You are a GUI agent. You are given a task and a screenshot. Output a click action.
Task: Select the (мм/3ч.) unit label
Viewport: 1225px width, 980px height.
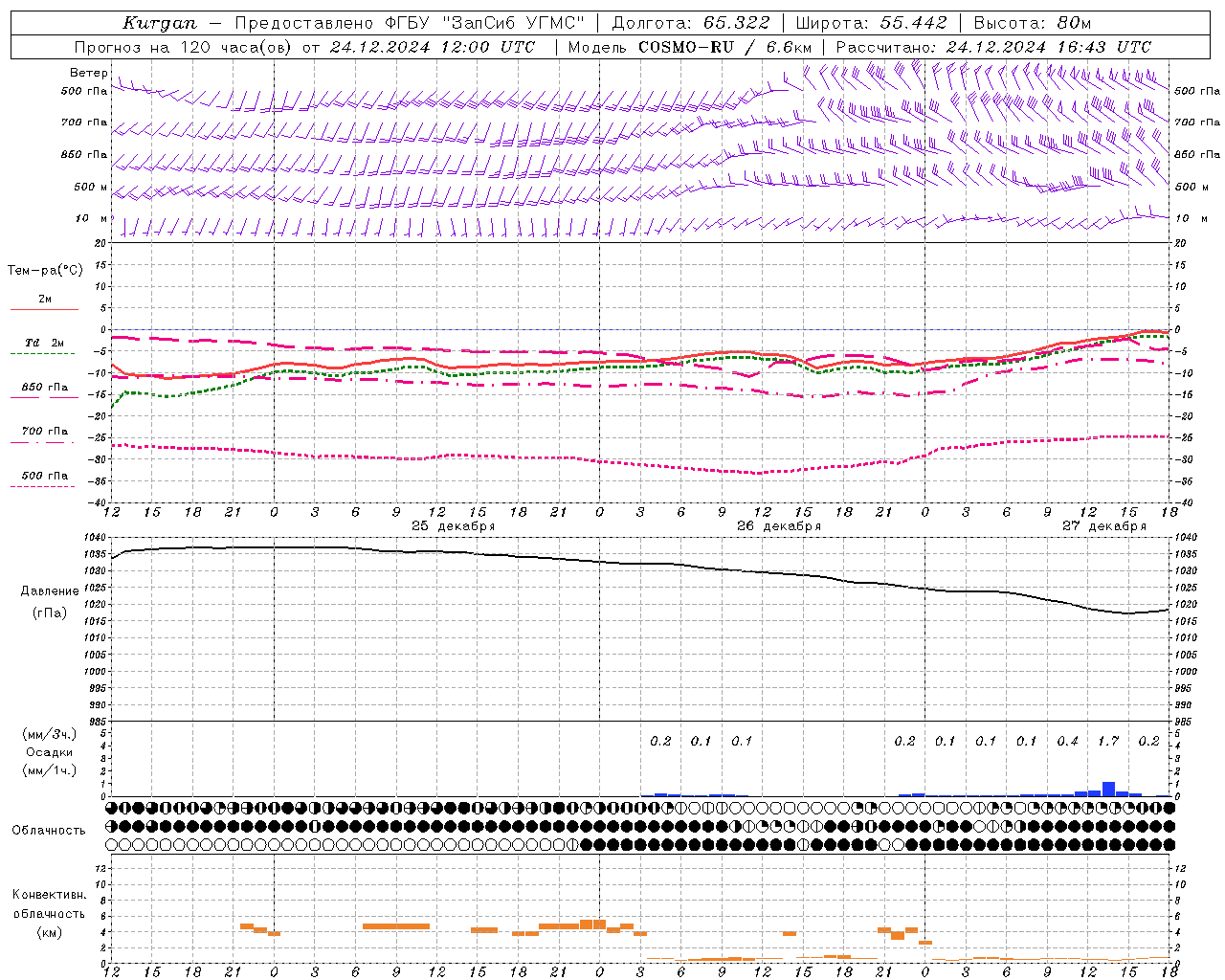coord(50,734)
